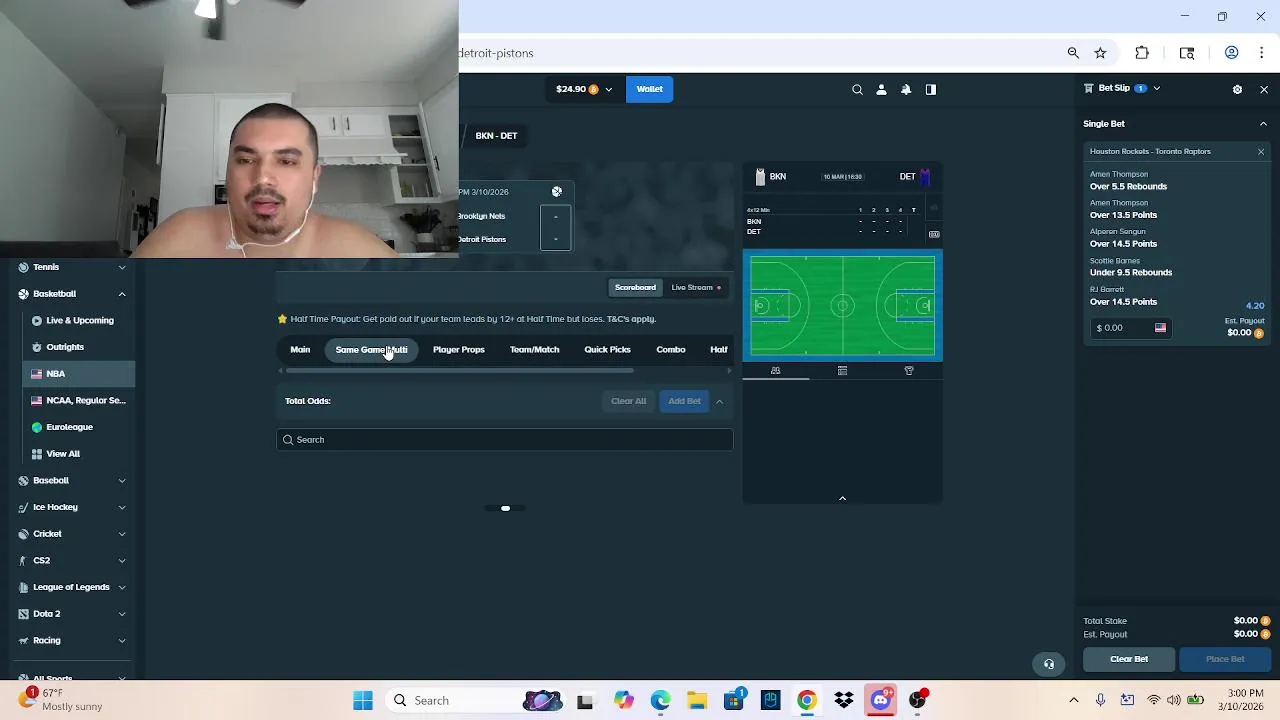Collapse the court tracker with bottom chevron
Screen dimensions: 1280x720
(842, 498)
